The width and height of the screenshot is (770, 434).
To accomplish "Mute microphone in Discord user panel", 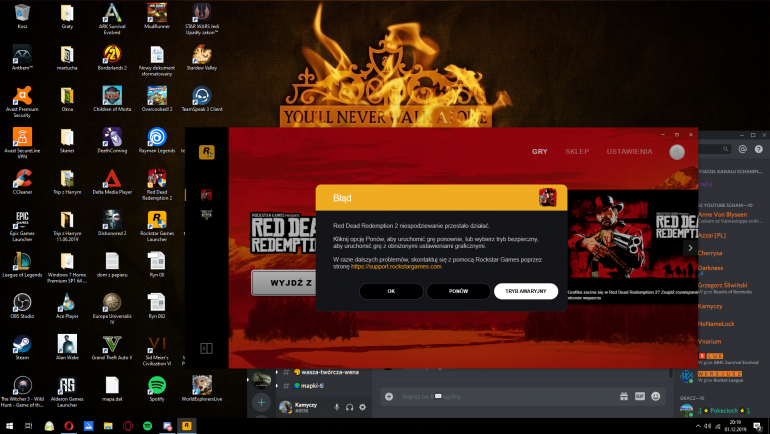I will pyautogui.click(x=336, y=407).
